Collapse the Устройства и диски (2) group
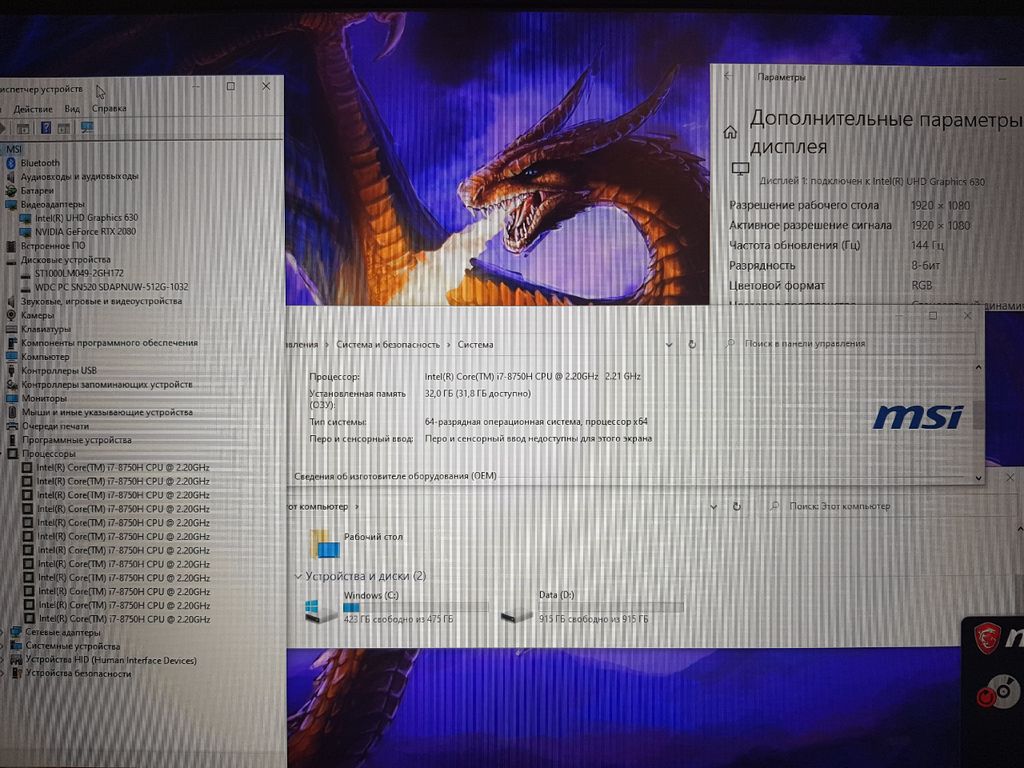 (x=298, y=577)
